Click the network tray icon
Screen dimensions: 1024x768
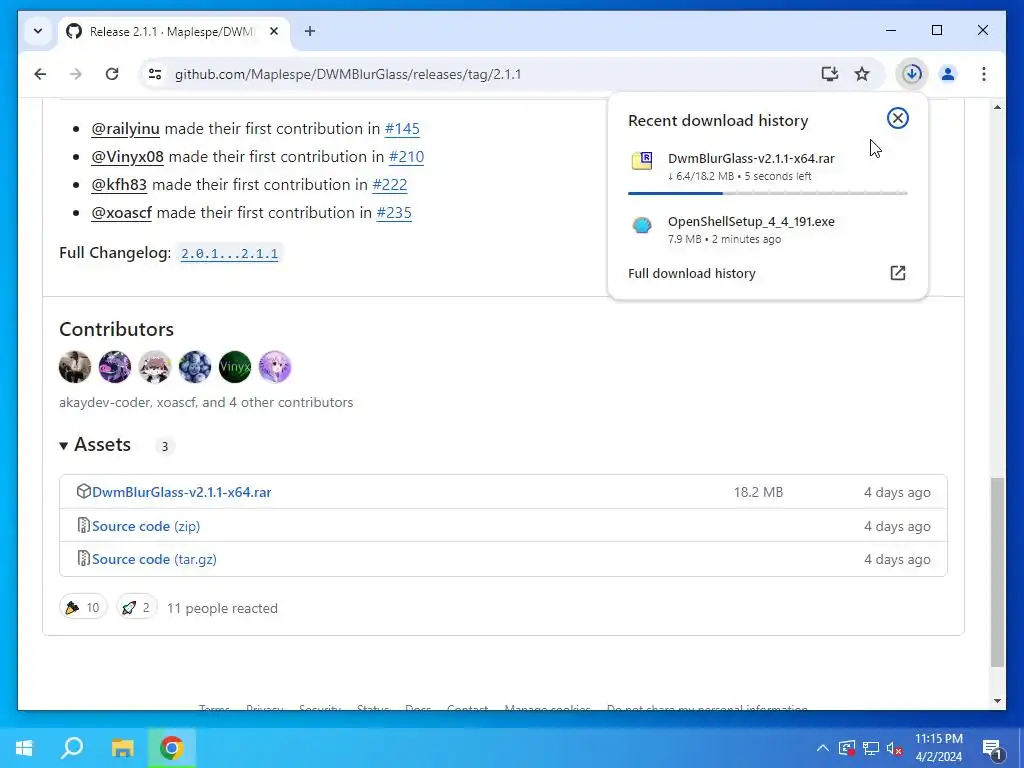[871, 748]
